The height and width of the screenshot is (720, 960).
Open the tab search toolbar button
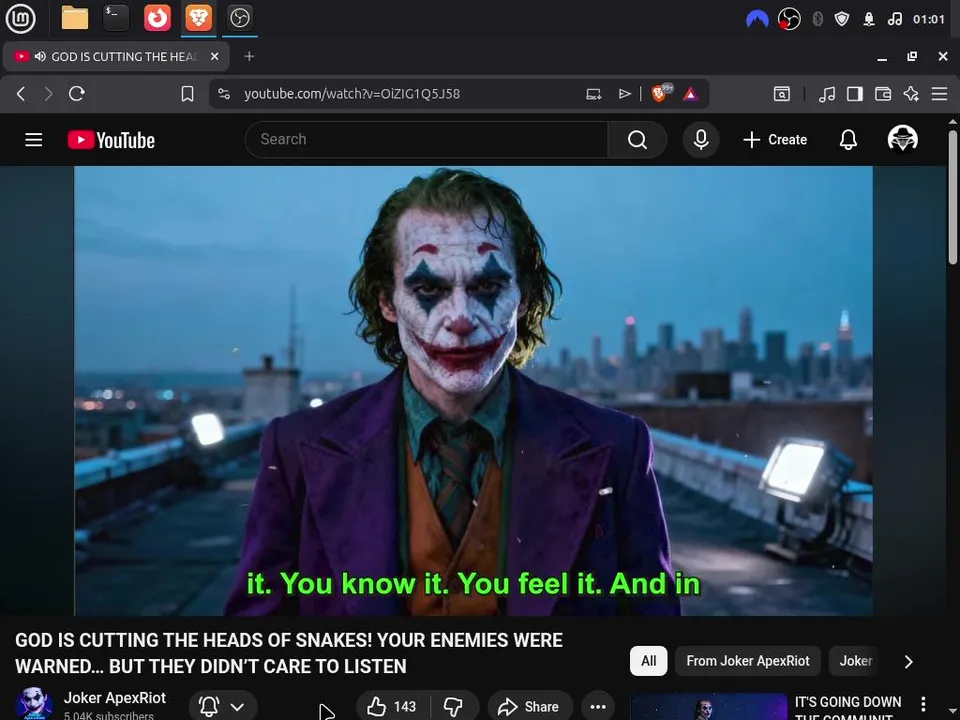point(782,94)
